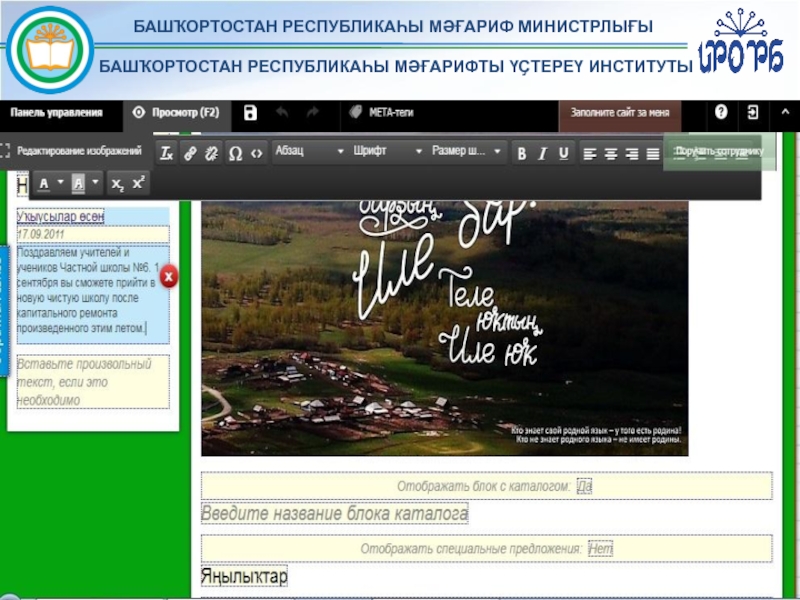Viewport: 800px width, 600px height.
Task: Toggle superscript formatting
Action: tap(139, 184)
